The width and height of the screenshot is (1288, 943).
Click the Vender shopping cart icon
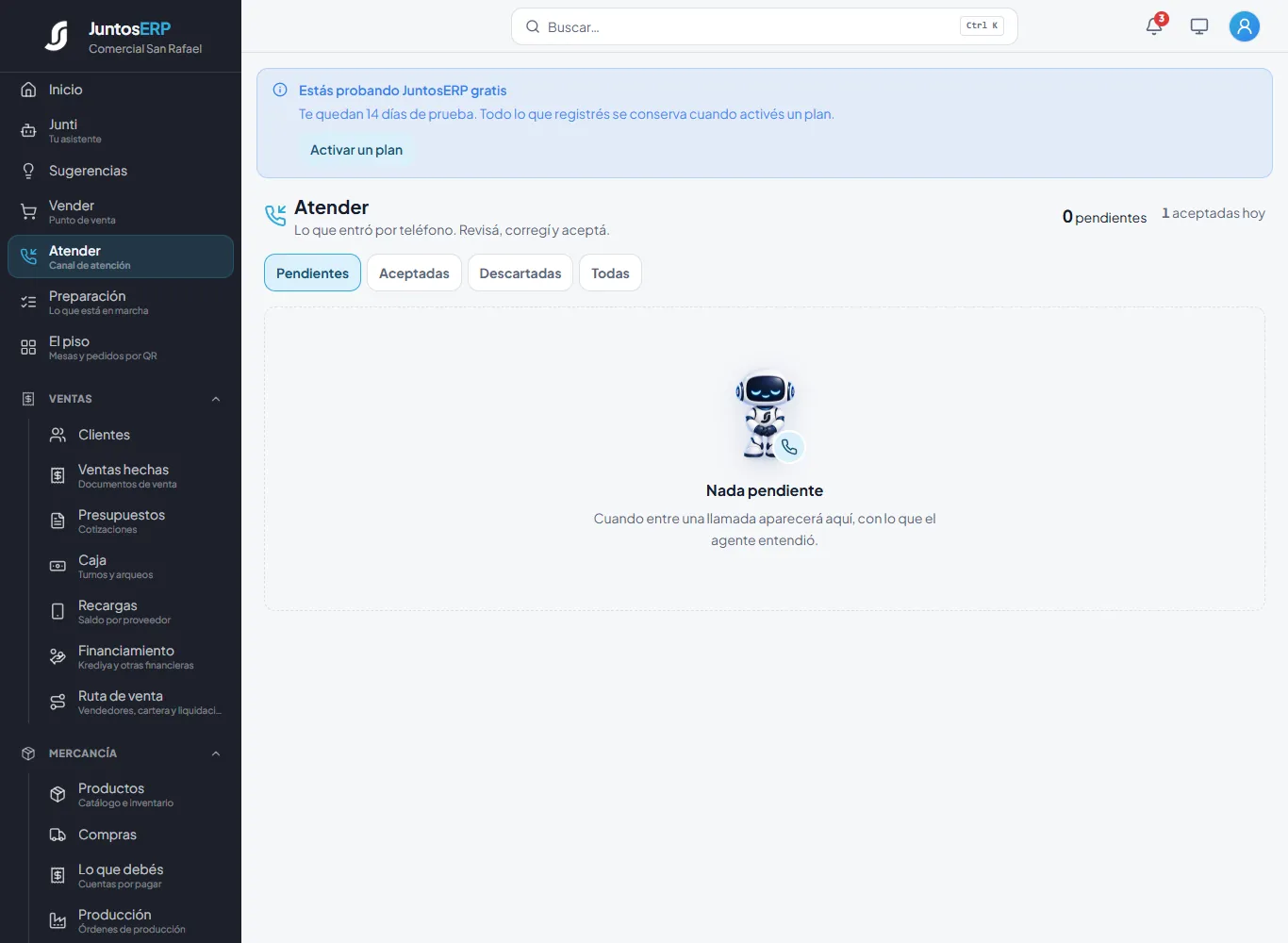coord(28,212)
